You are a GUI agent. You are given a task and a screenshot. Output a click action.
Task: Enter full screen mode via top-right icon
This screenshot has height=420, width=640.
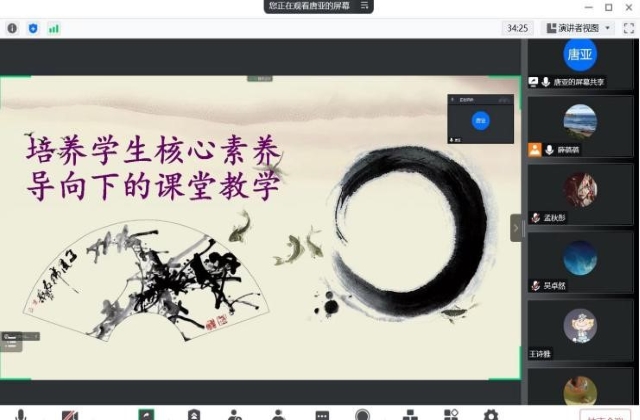(x=629, y=28)
